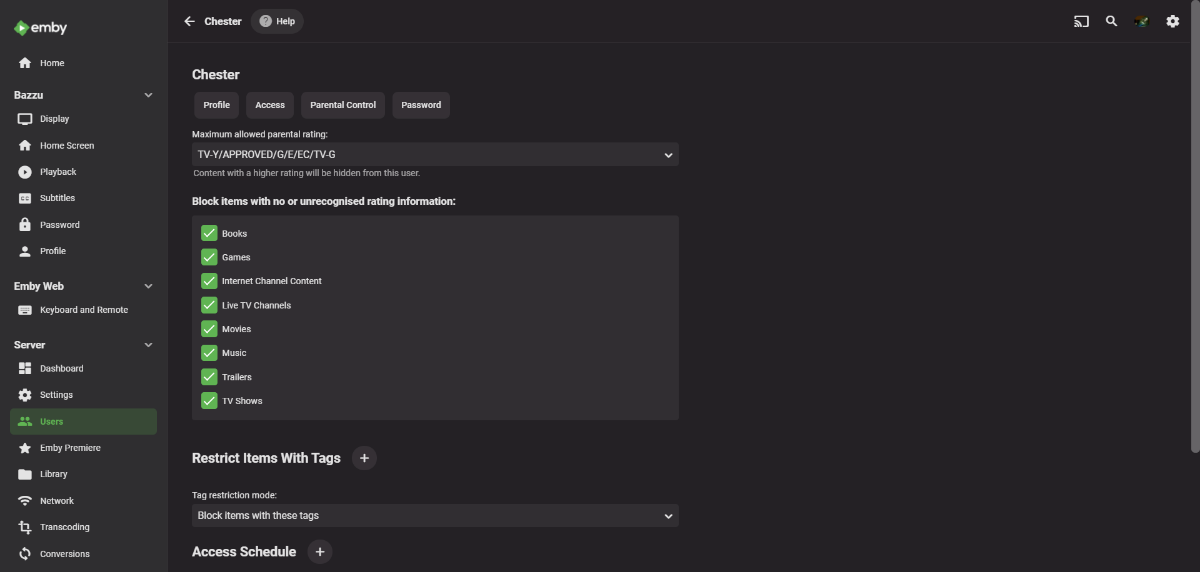
Task: Open the settings gear in header
Action: (1173, 21)
